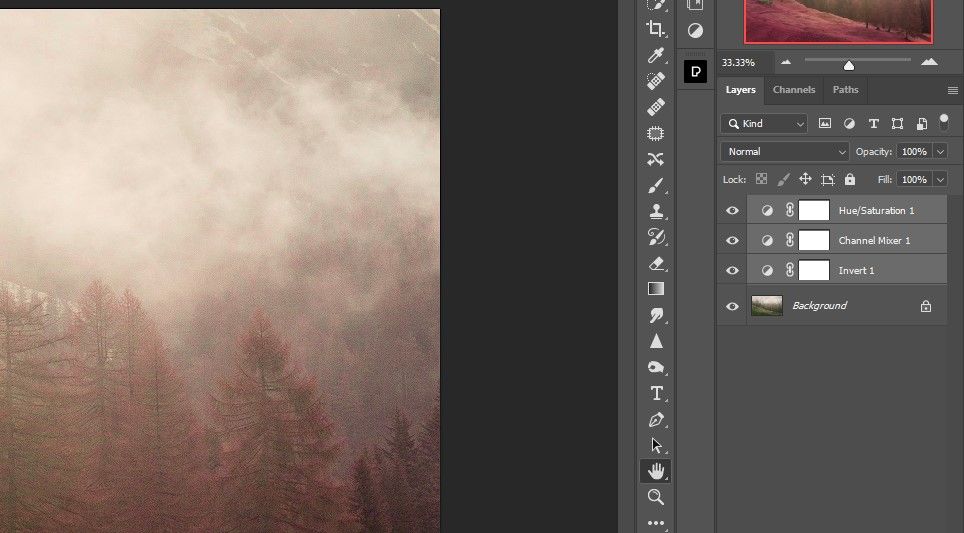Image resolution: width=964 pixels, height=533 pixels.
Task: Select the History Brush tool
Action: point(655,237)
